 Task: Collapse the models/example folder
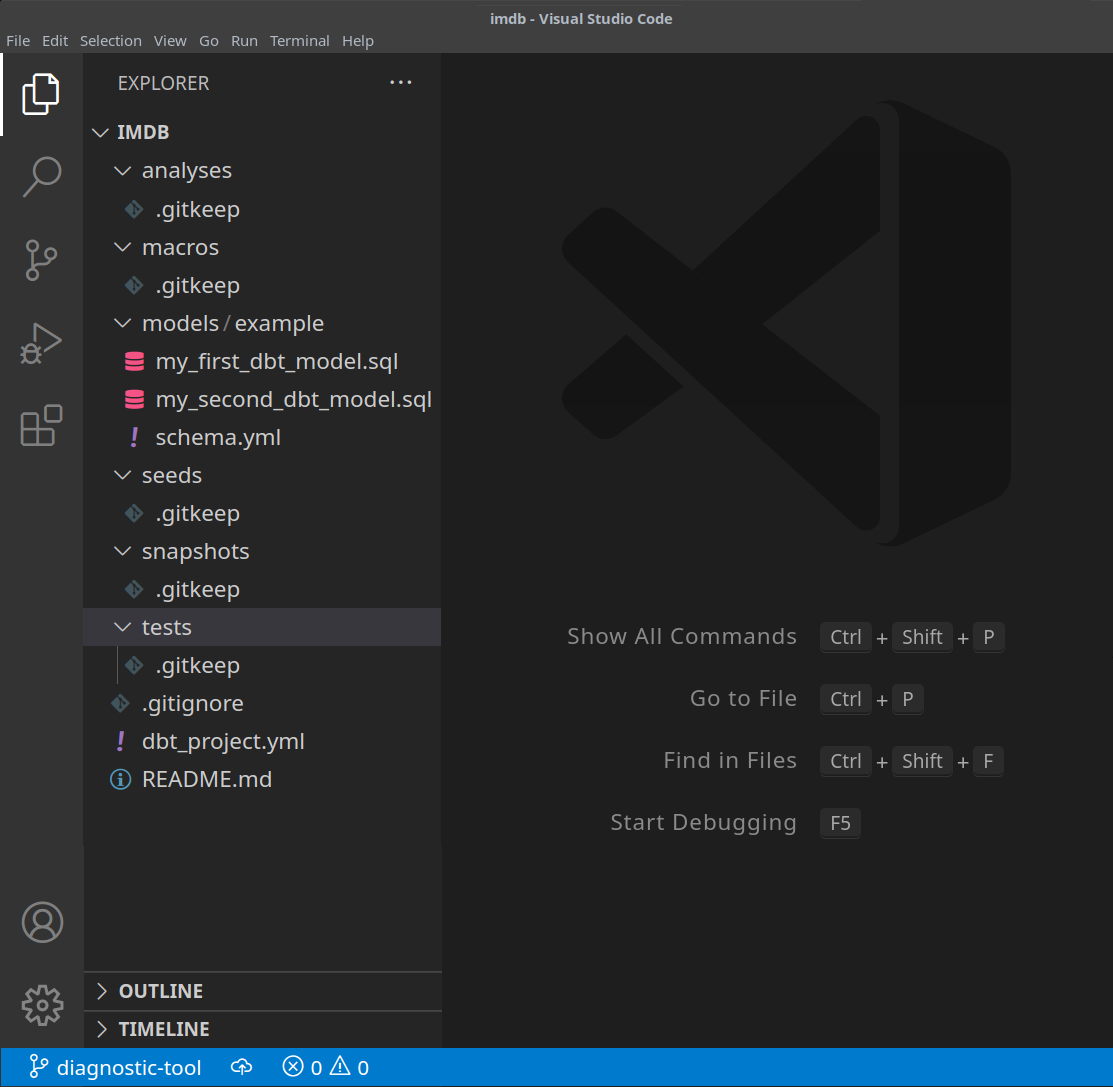pyautogui.click(x=232, y=323)
